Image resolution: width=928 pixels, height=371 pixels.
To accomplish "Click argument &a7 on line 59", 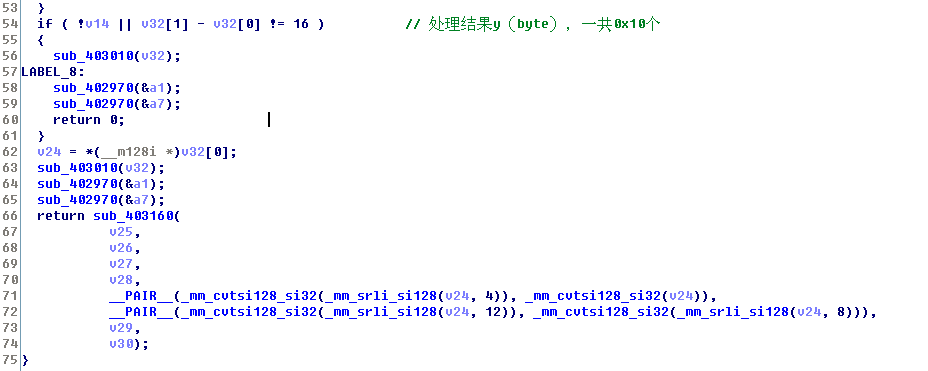I will point(153,104).
